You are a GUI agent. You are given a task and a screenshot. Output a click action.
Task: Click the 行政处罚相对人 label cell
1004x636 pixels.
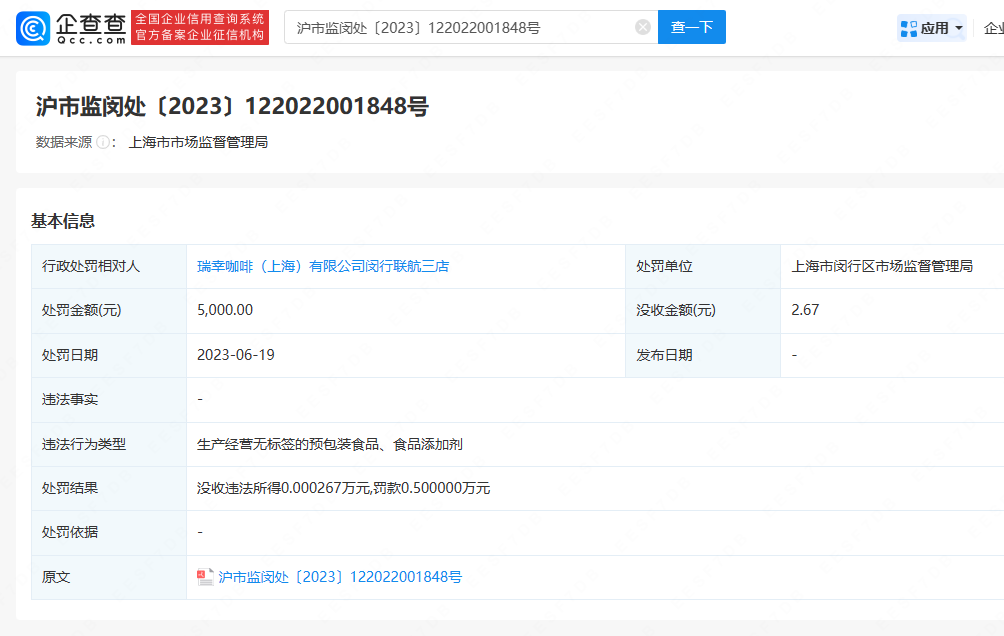pos(109,266)
